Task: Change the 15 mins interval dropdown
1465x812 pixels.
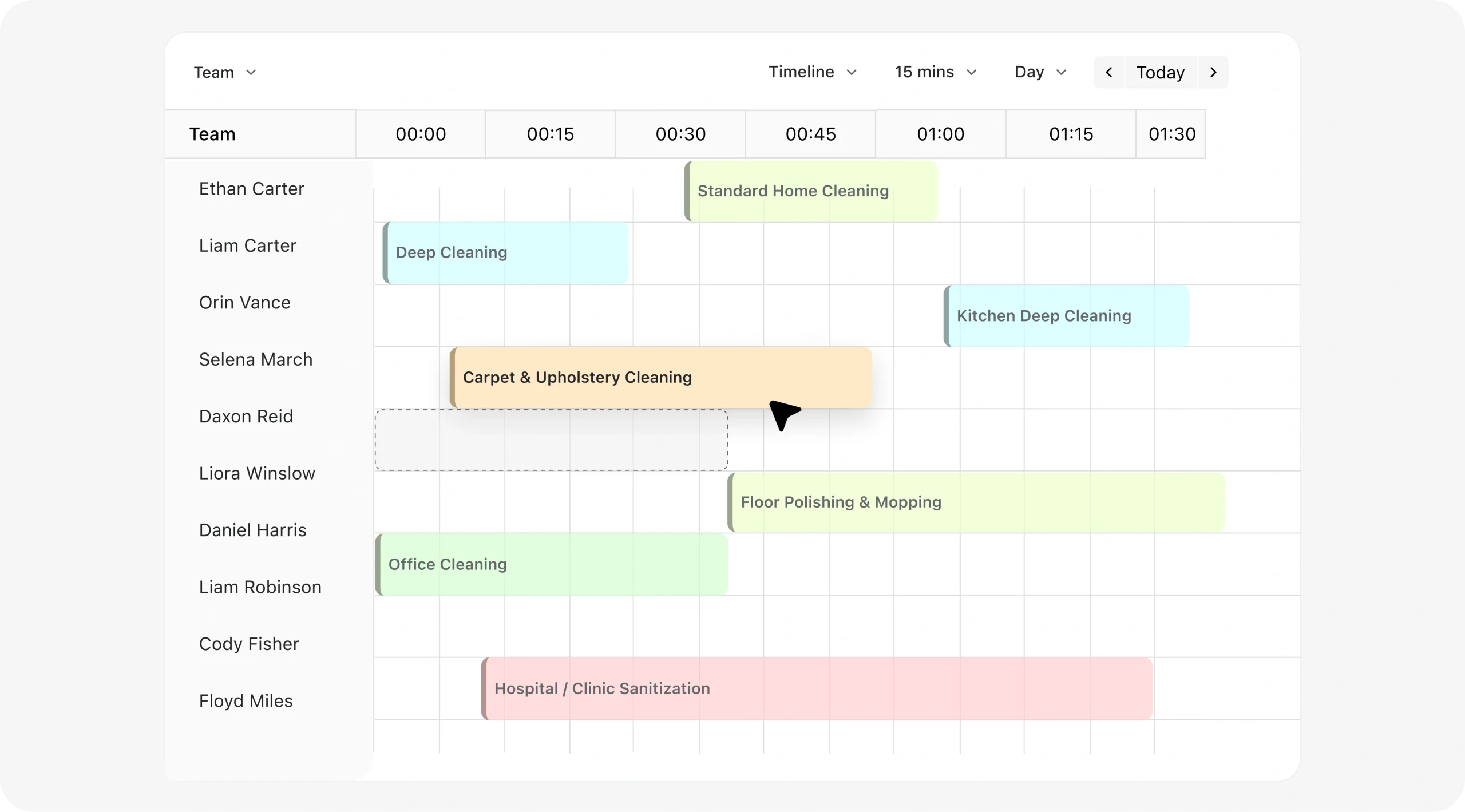Action: tap(936, 72)
